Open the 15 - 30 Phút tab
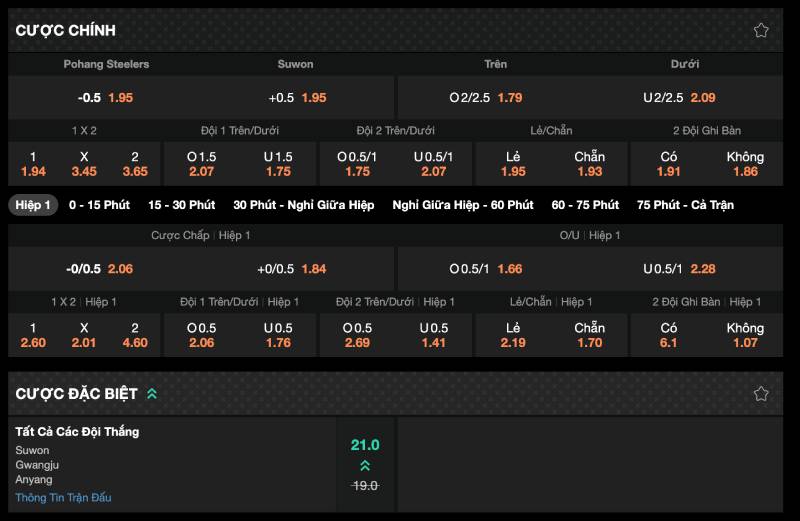This screenshot has height=521, width=800. [x=181, y=205]
